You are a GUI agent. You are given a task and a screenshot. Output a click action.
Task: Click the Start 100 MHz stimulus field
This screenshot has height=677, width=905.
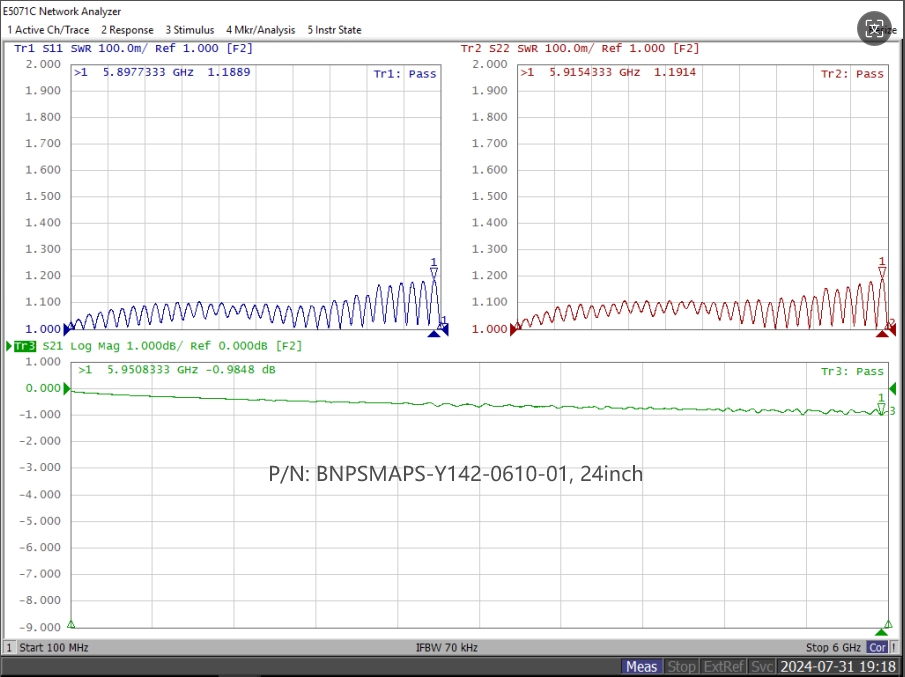pyautogui.click(x=54, y=648)
